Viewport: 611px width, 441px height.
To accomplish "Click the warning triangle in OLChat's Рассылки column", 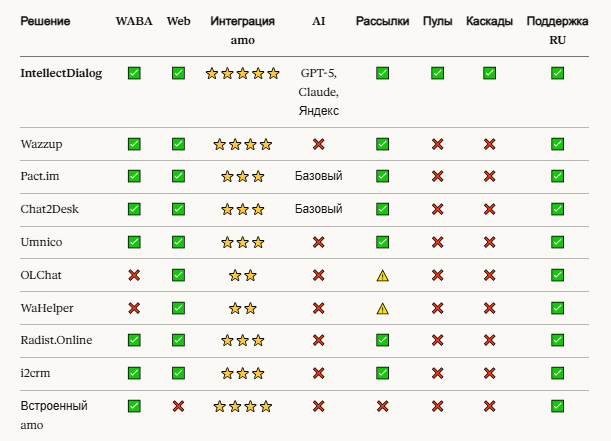I will (382, 276).
